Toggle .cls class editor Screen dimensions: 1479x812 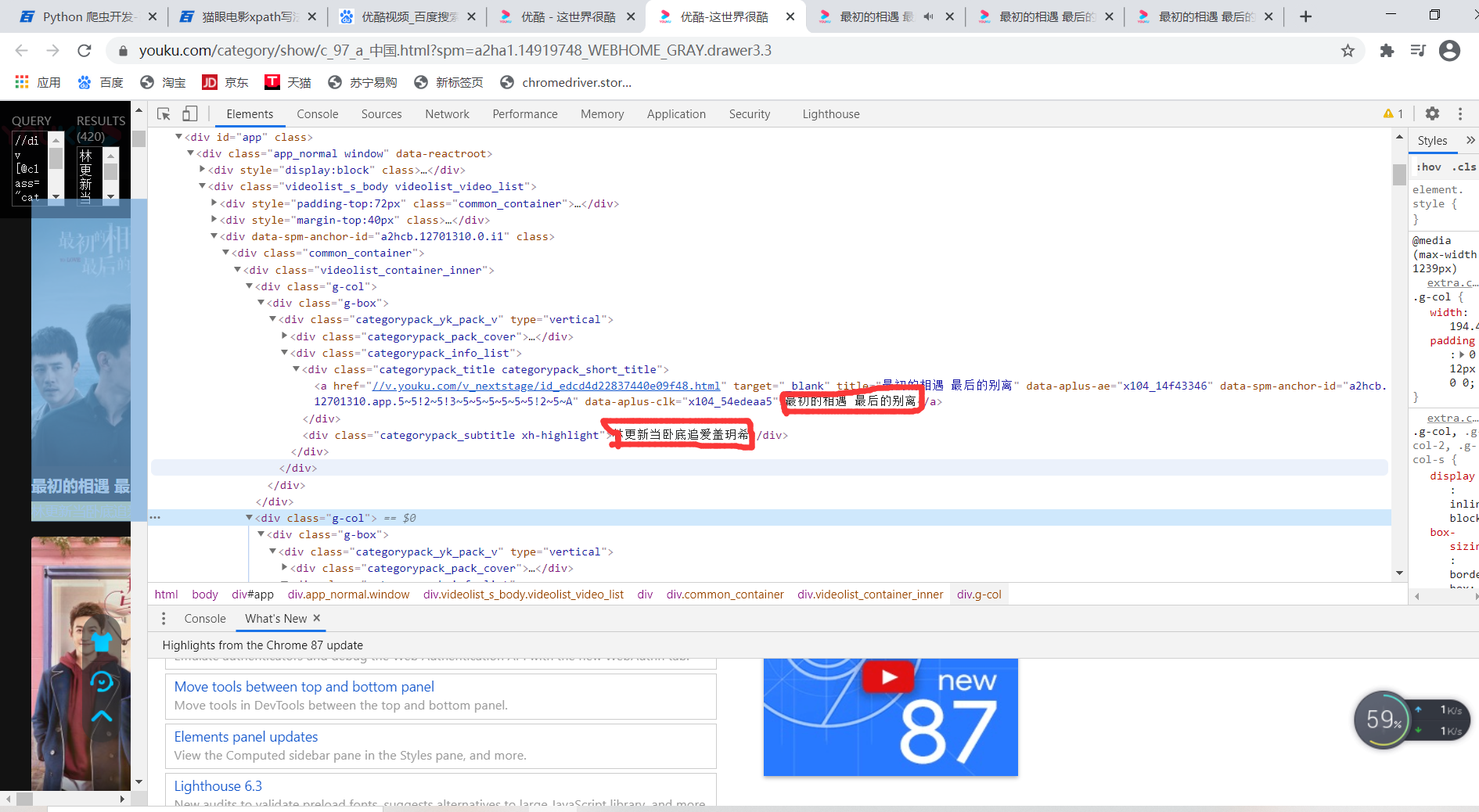click(1463, 167)
